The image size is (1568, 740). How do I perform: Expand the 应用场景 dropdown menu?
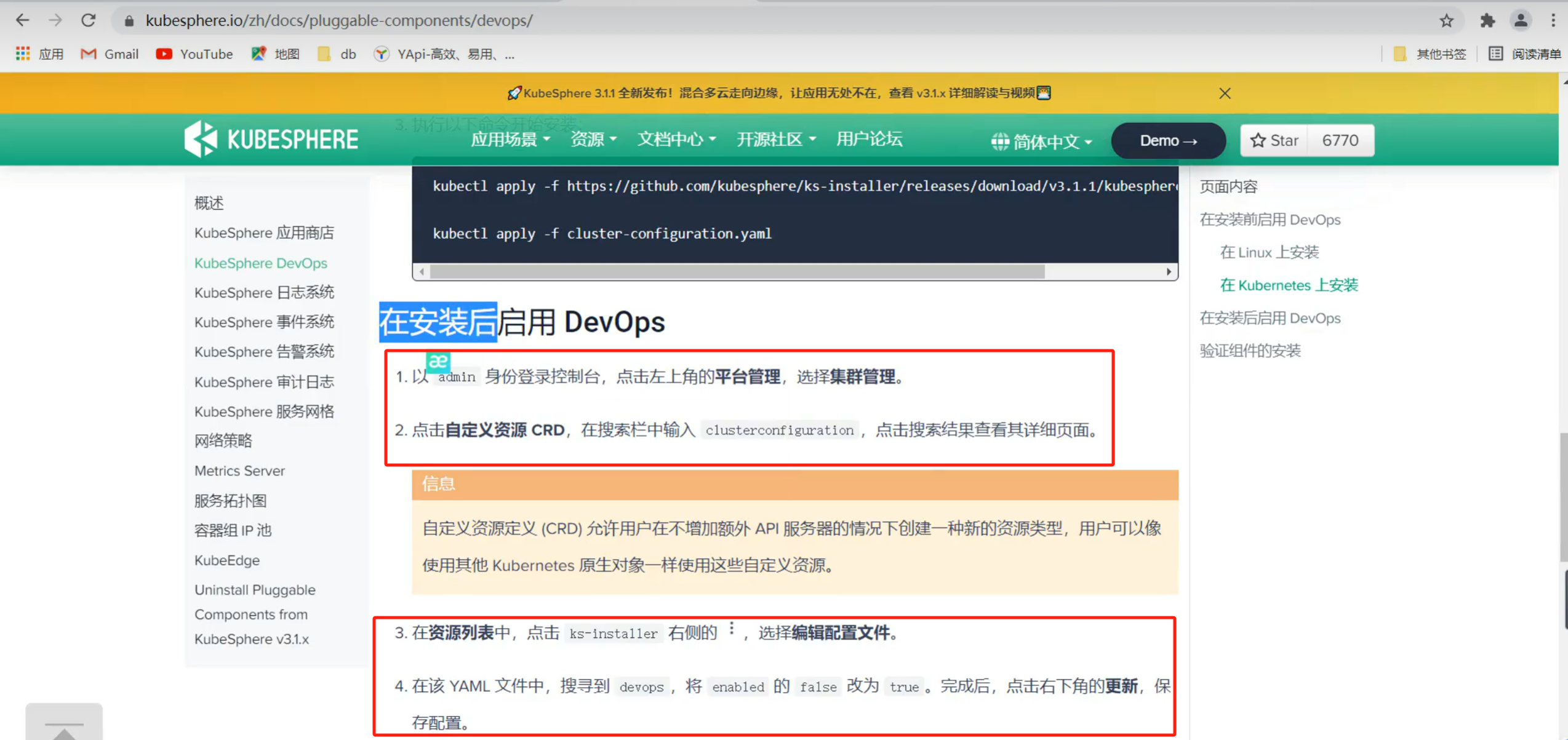tap(510, 140)
